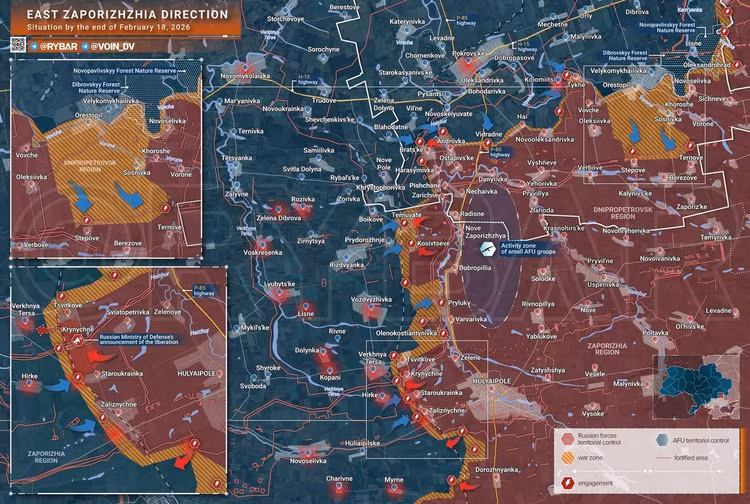Click the Telegram icon beside @RYBAR

tap(35, 47)
